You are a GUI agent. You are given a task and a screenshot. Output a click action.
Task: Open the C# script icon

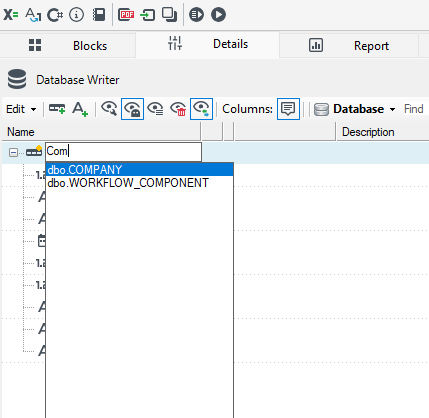55,15
